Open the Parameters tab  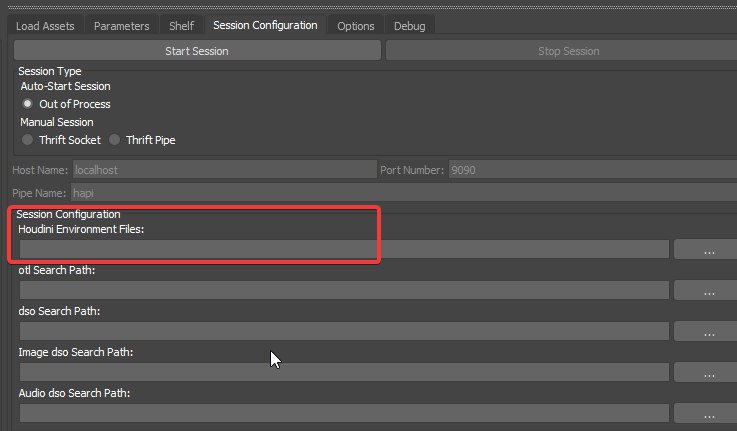click(121, 26)
